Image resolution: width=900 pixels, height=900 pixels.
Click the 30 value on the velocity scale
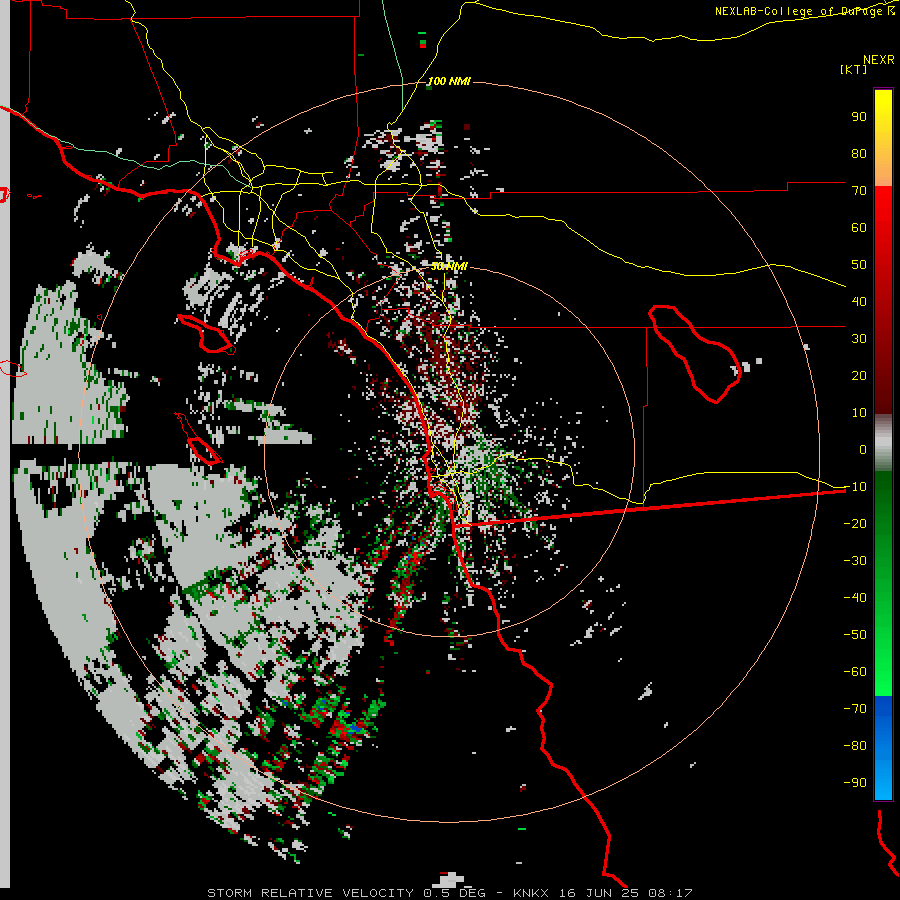(x=859, y=339)
